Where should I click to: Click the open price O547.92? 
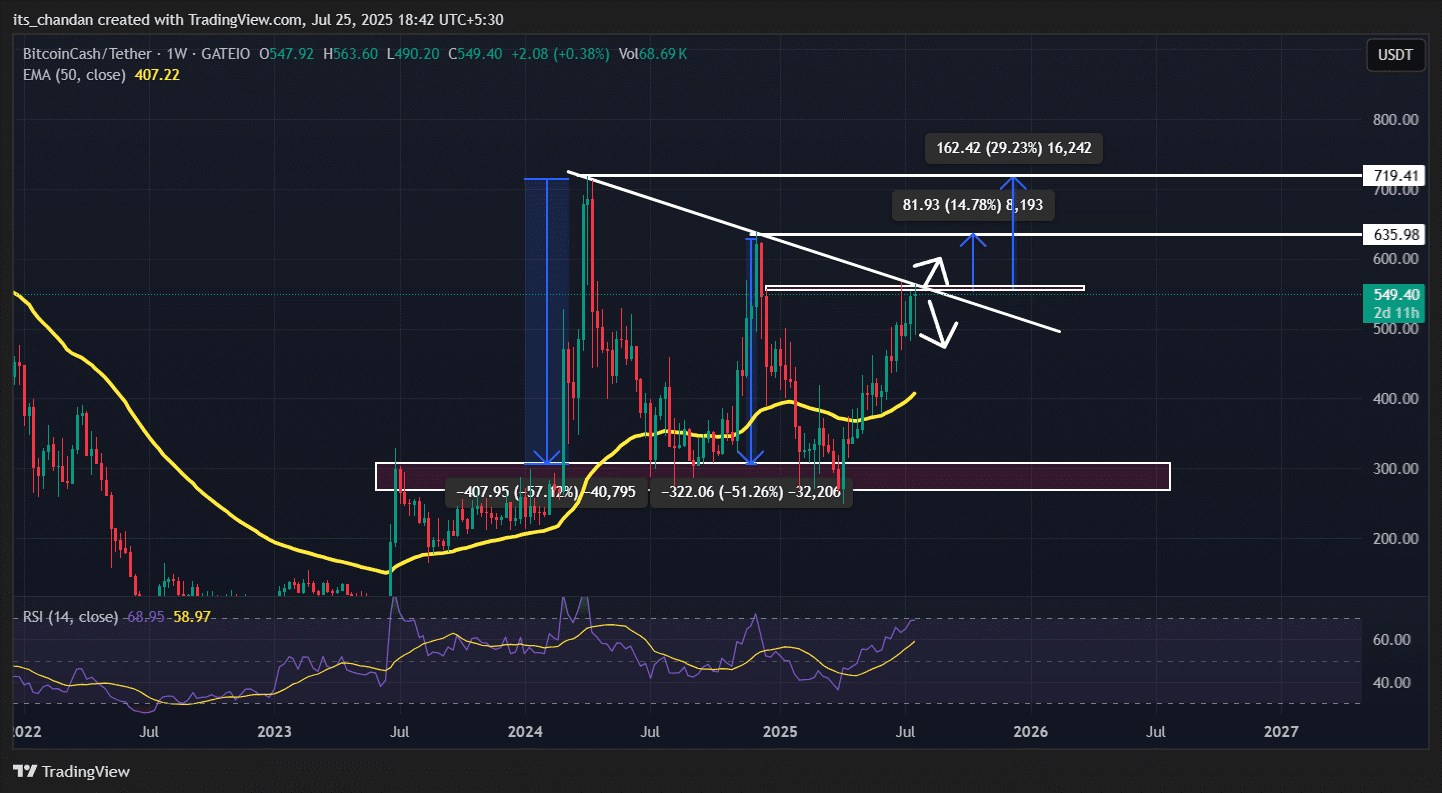287,55
